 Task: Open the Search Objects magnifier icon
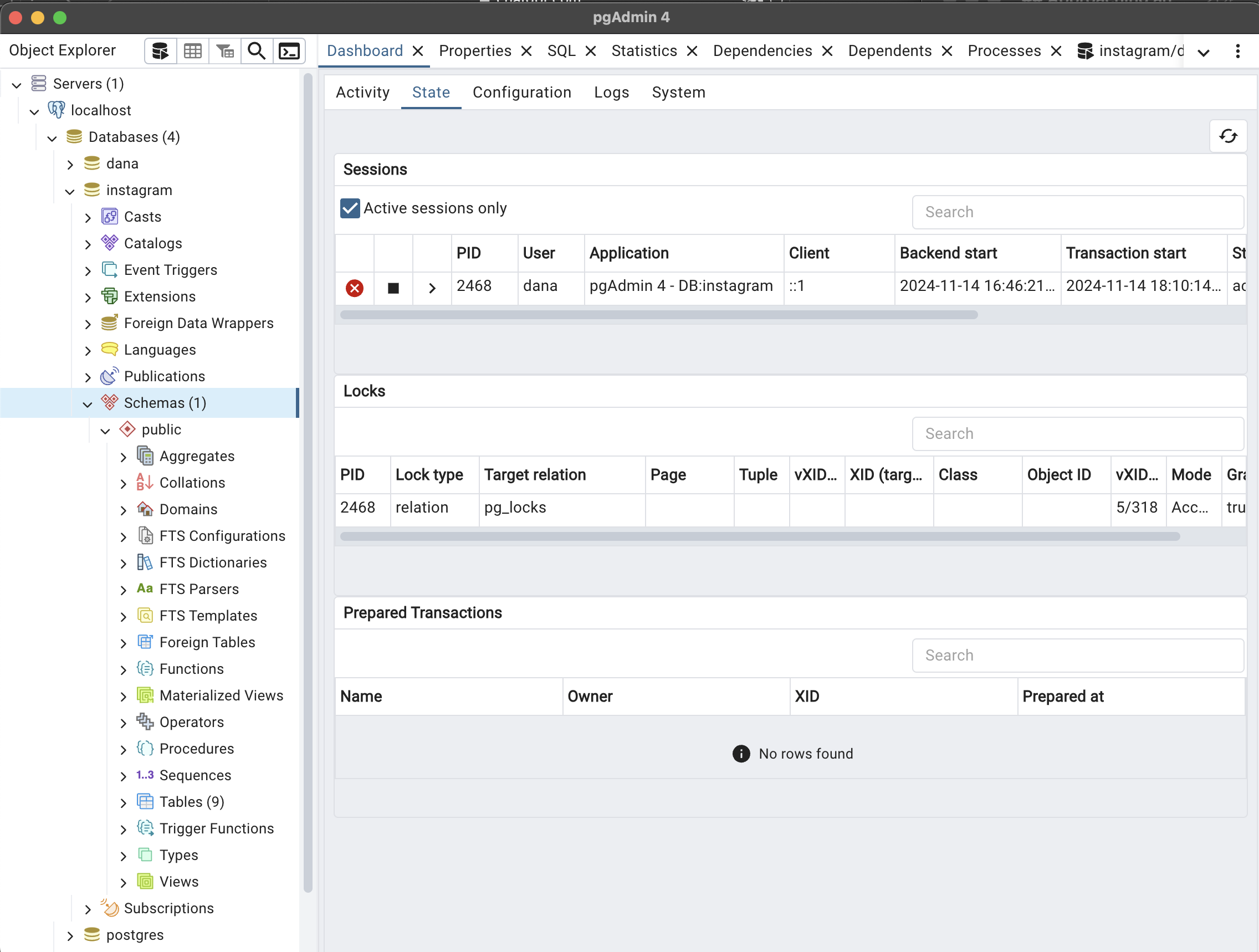(257, 51)
